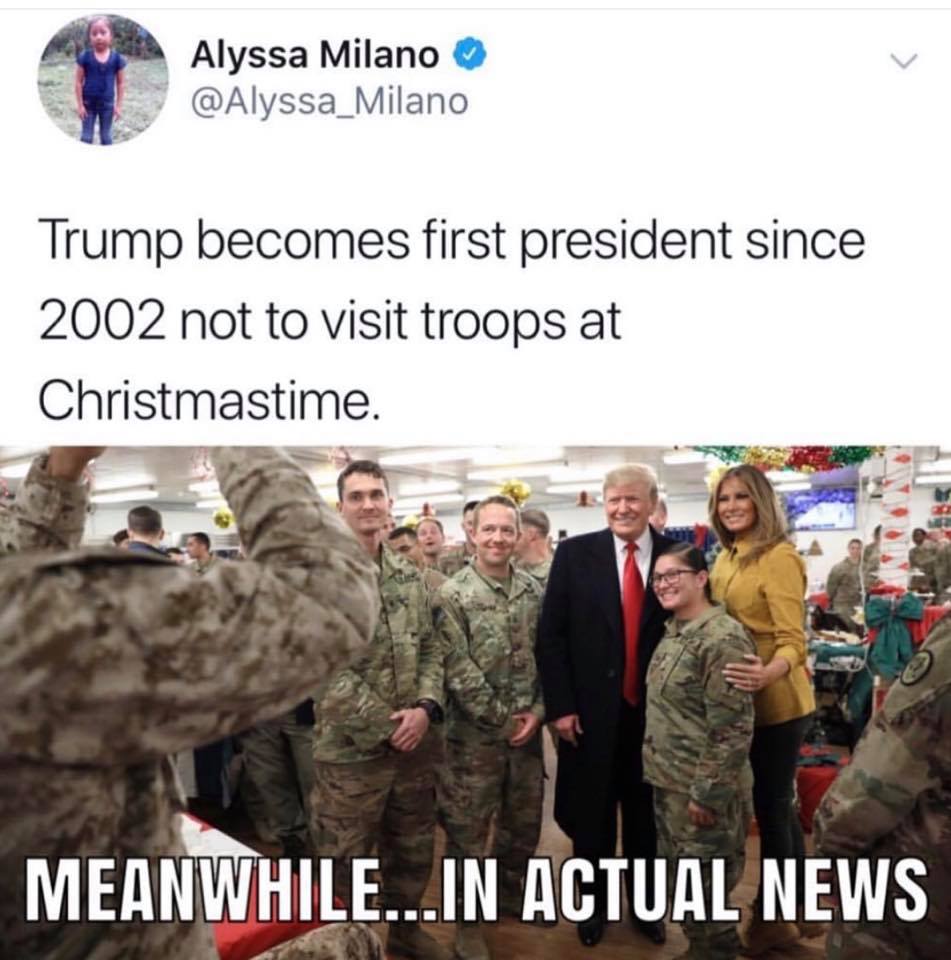Image resolution: width=951 pixels, height=960 pixels.
Task: Click the TV screen in the background
Action: pos(821,509)
